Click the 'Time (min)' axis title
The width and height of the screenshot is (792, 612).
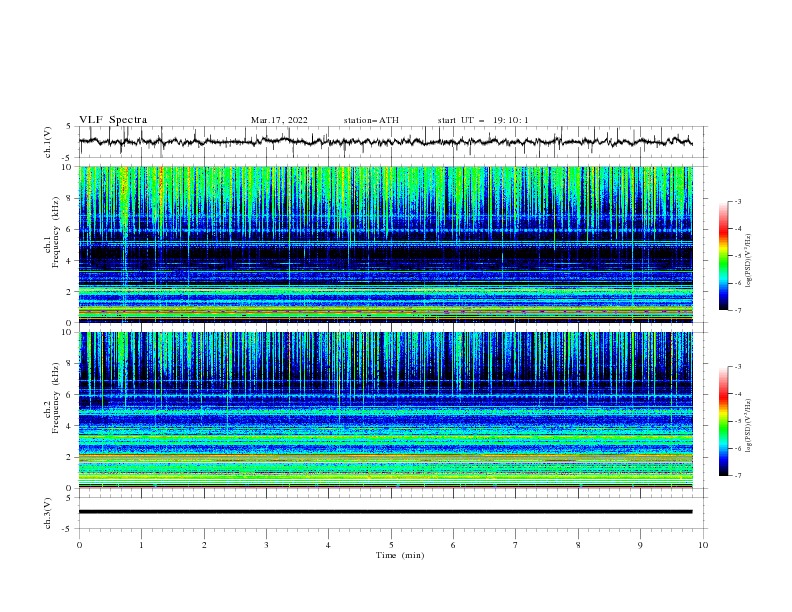[400, 555]
